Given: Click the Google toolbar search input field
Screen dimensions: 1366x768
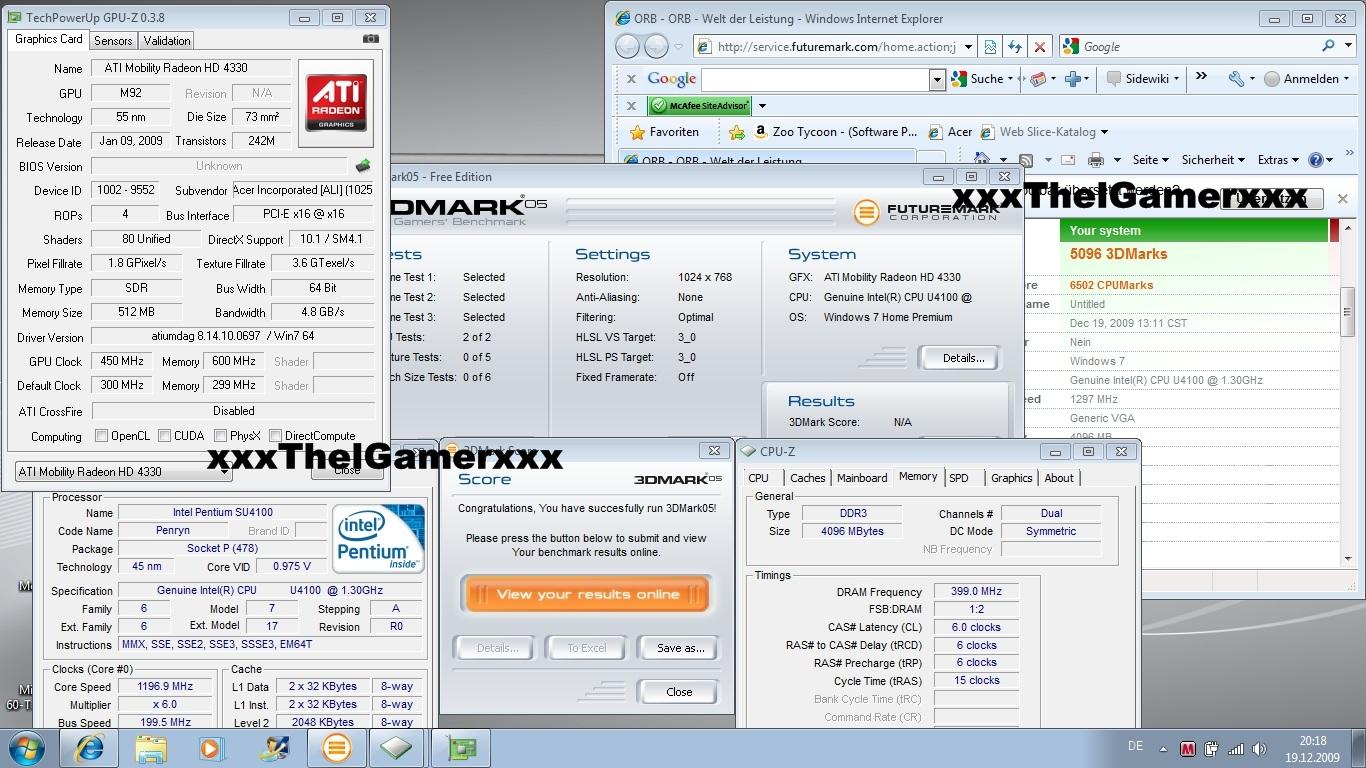Looking at the screenshot, I should (815, 79).
